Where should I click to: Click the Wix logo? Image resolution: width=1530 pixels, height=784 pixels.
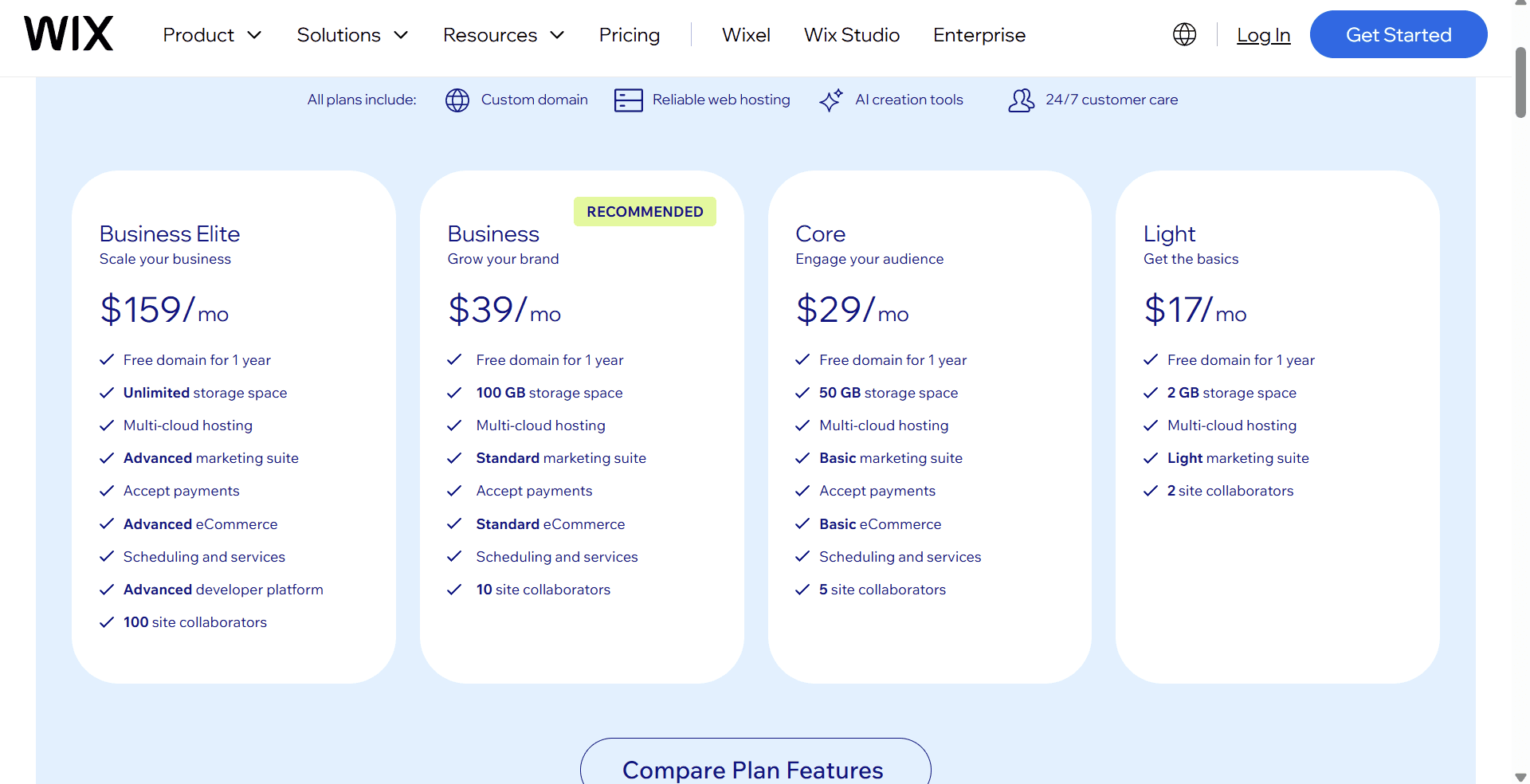[68, 33]
